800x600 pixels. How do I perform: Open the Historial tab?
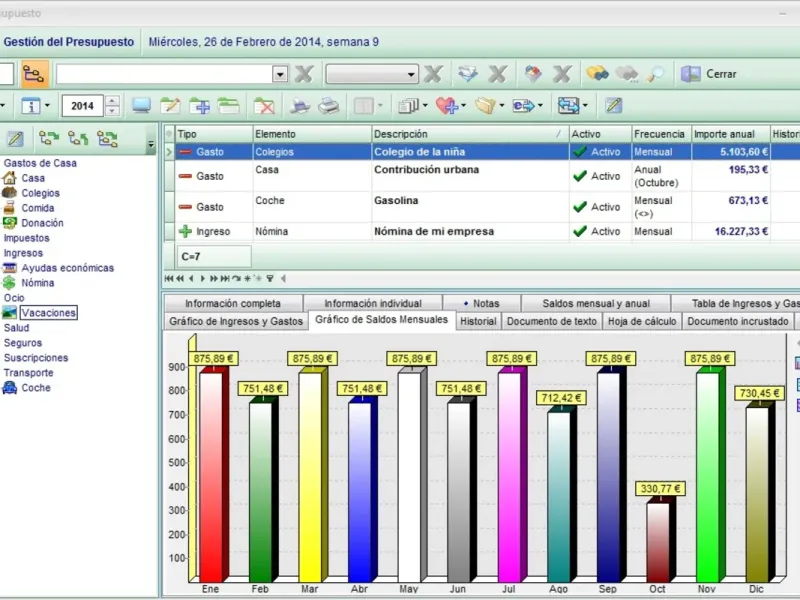pos(478,321)
